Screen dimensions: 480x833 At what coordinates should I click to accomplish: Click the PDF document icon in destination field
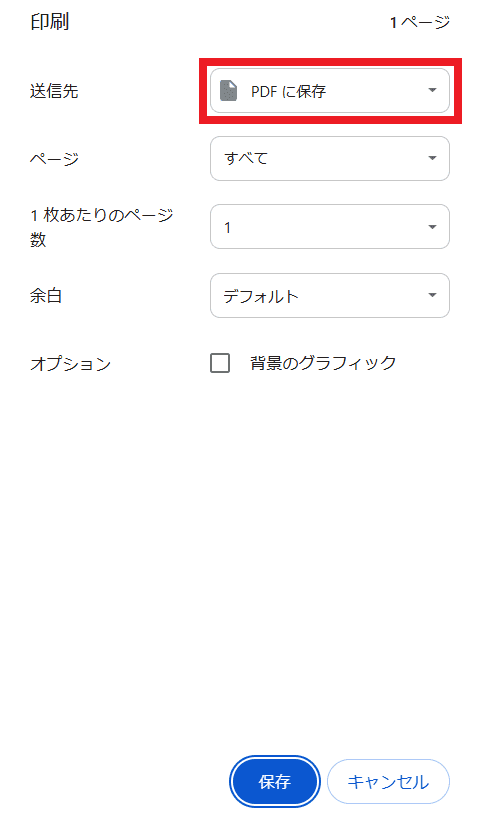click(228, 91)
